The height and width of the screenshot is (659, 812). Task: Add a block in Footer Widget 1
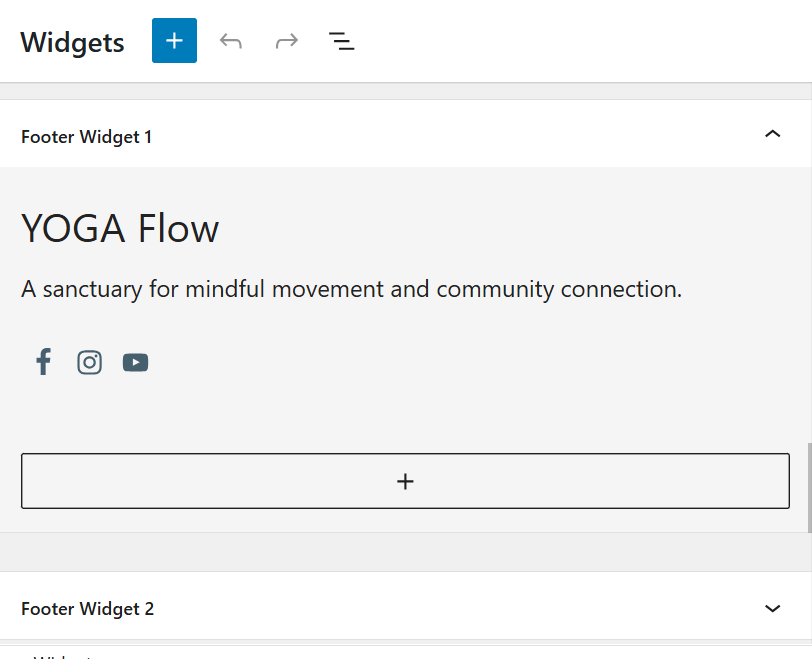(x=405, y=481)
